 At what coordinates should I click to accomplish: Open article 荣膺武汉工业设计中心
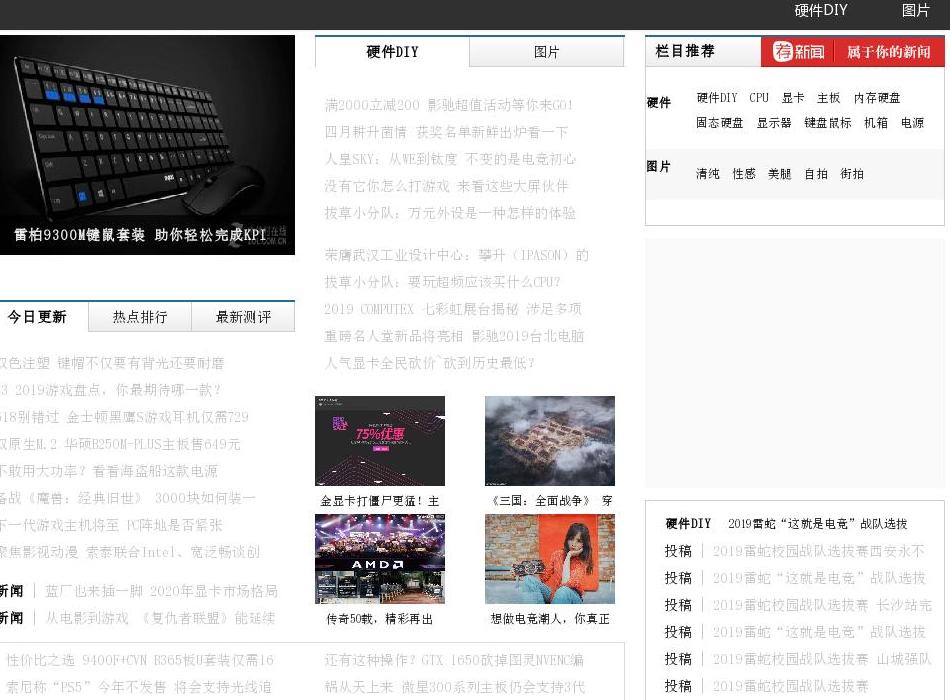coord(456,255)
